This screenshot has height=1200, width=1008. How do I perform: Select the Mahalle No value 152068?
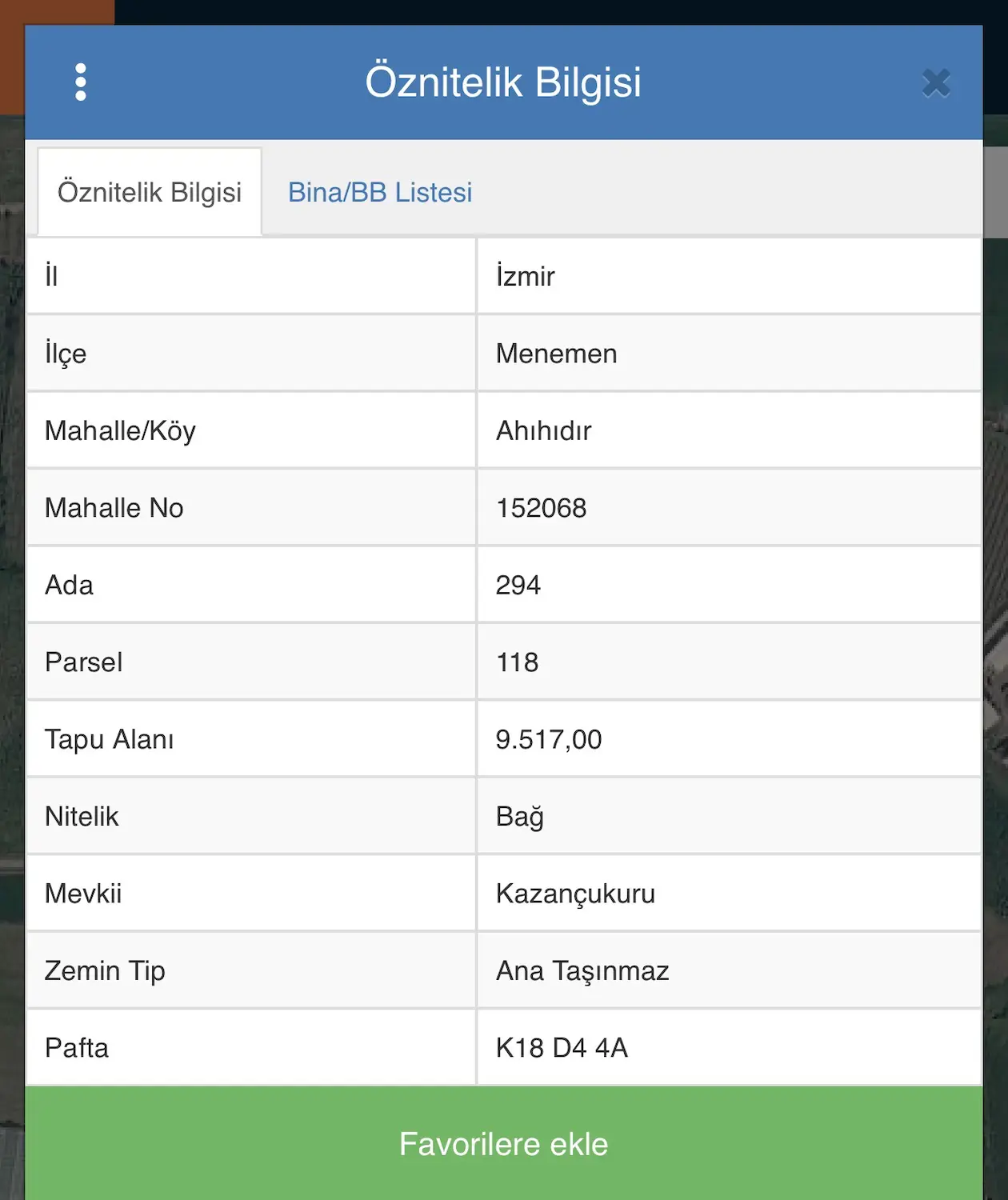pos(542,508)
